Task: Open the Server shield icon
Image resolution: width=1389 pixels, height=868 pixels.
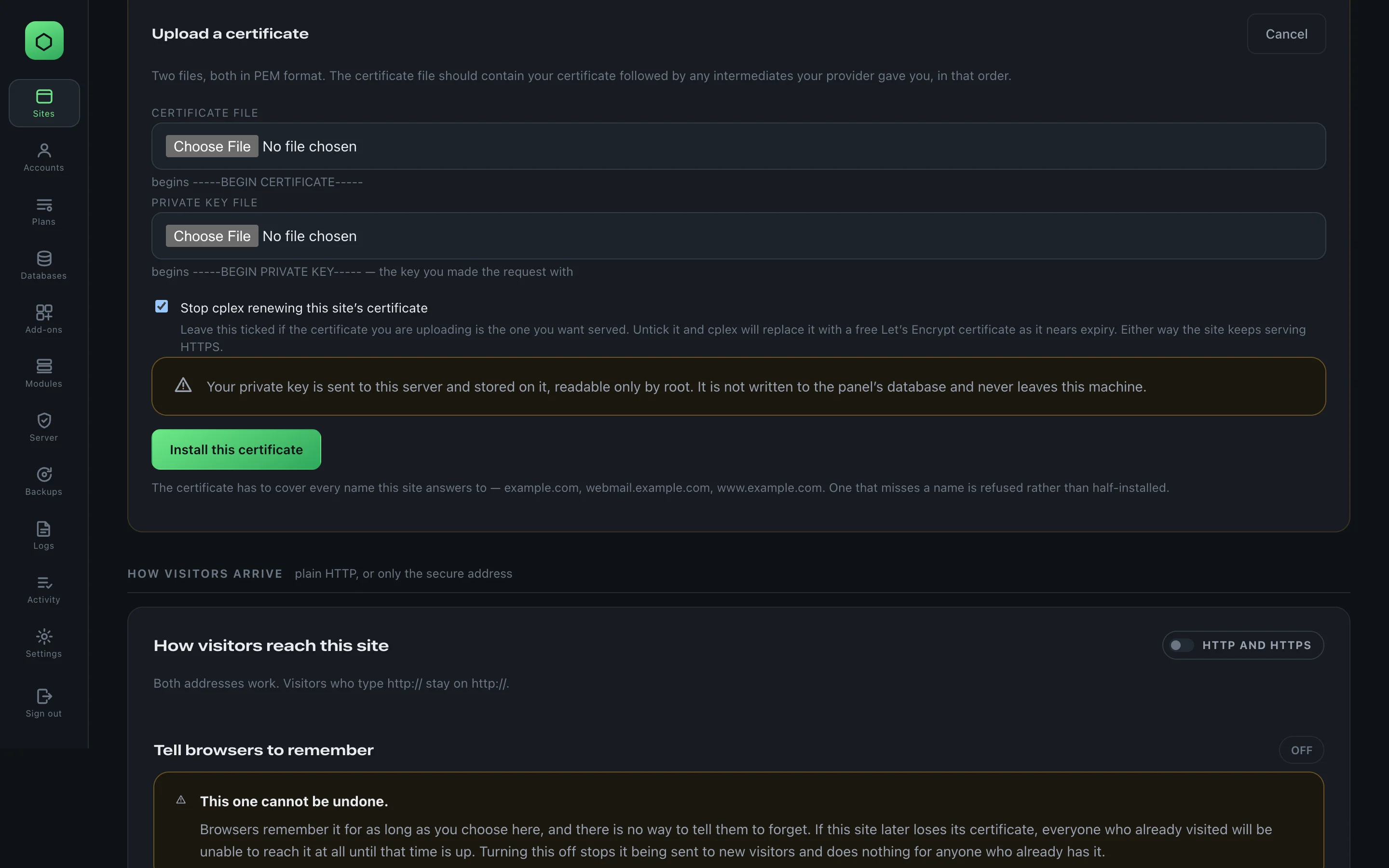Action: 44,427
